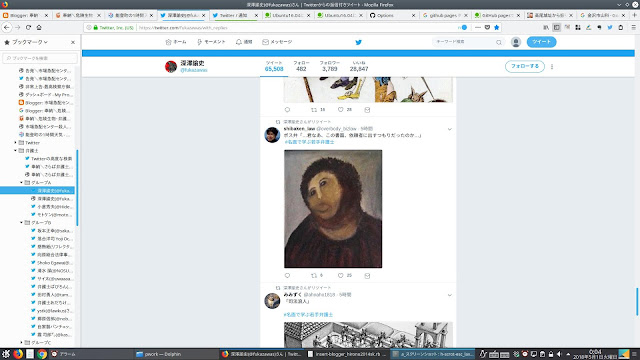The height and width of the screenshot is (360, 640).
Task: Open the みみずく tweet options chevron
Action: click(x=449, y=295)
